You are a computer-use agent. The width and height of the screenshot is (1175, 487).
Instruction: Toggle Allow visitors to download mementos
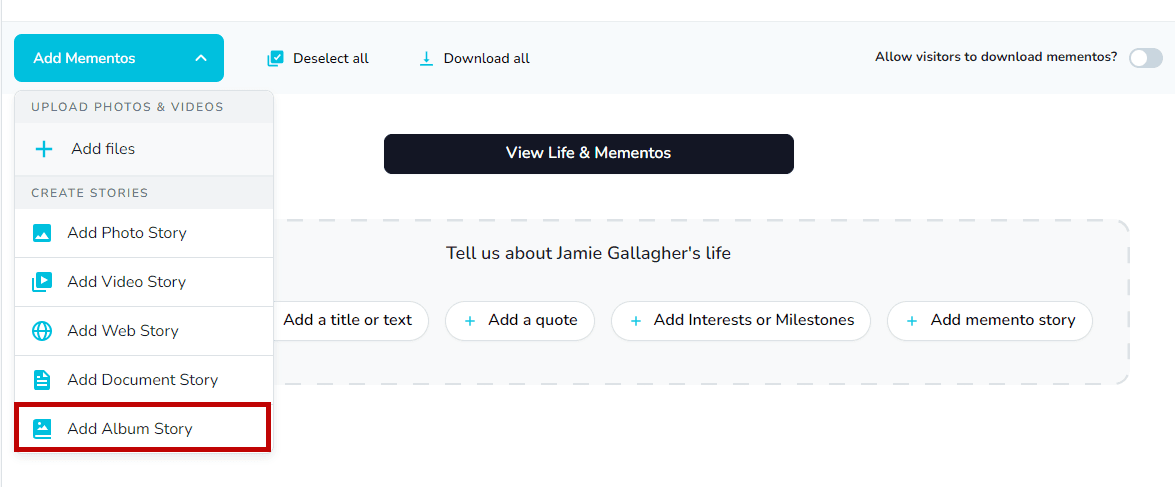point(1145,58)
